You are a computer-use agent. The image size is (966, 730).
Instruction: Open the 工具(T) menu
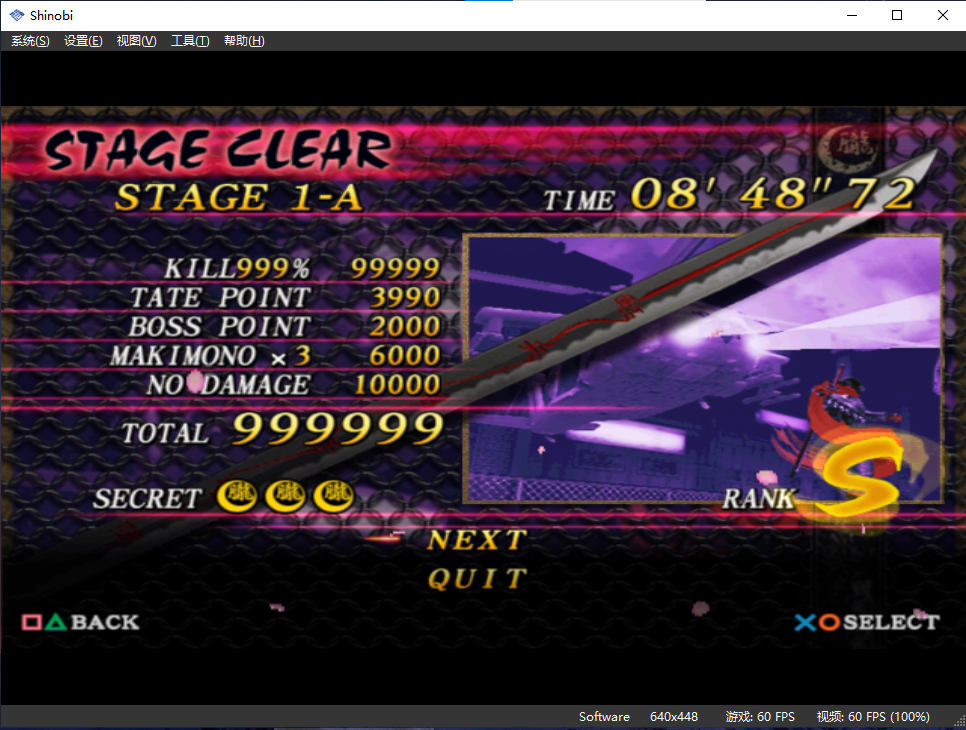190,41
